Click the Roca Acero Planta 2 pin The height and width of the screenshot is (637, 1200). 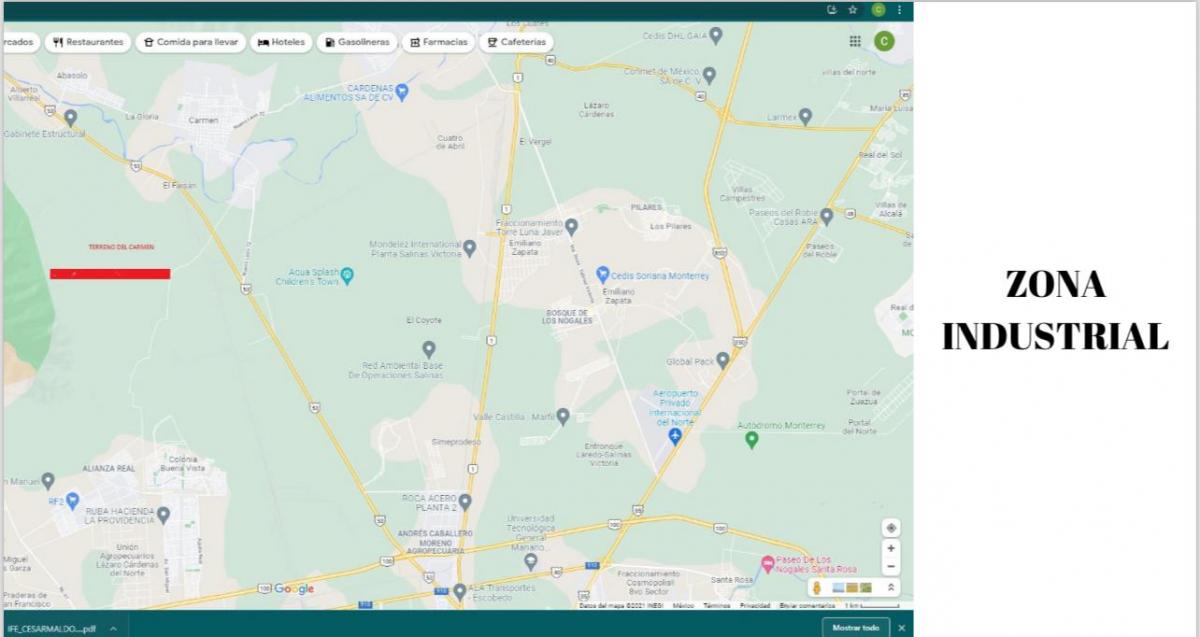[x=465, y=501]
